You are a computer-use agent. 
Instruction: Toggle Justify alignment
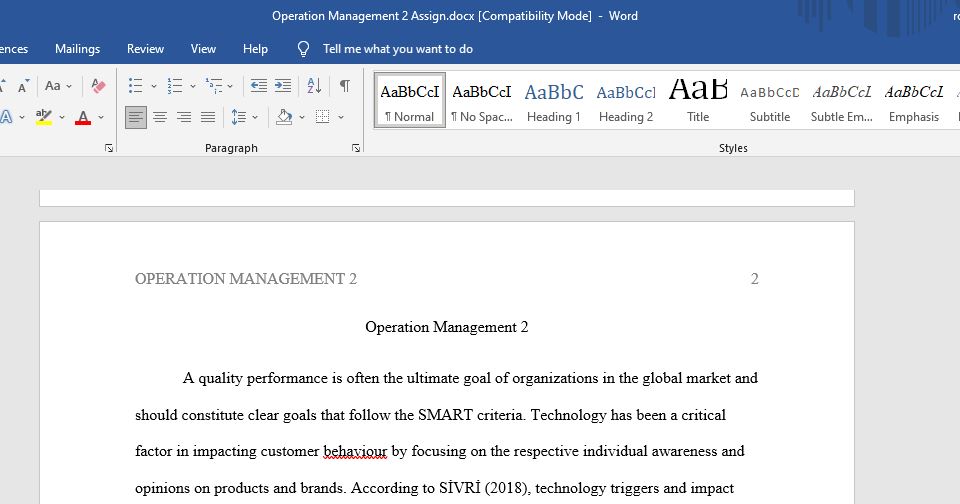(x=208, y=117)
